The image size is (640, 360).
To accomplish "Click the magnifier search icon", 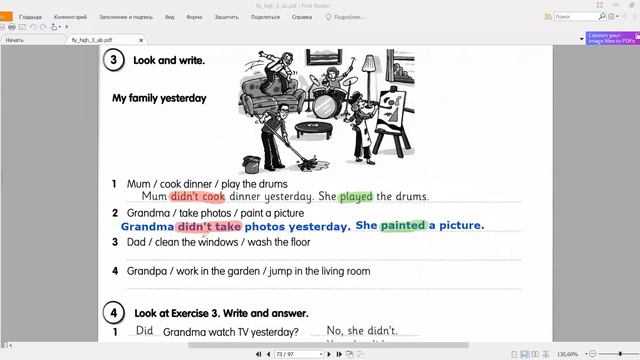I will click(x=602, y=16).
